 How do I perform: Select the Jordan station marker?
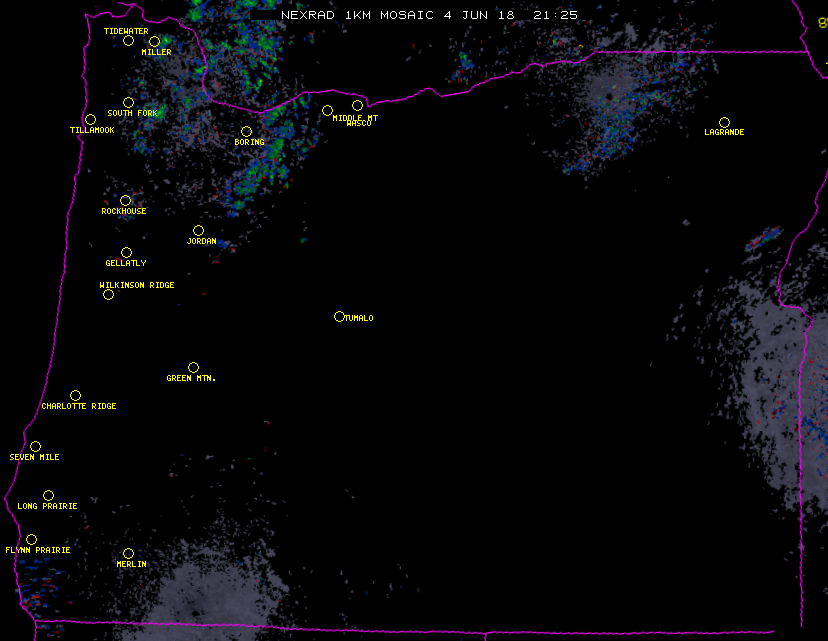click(x=198, y=231)
